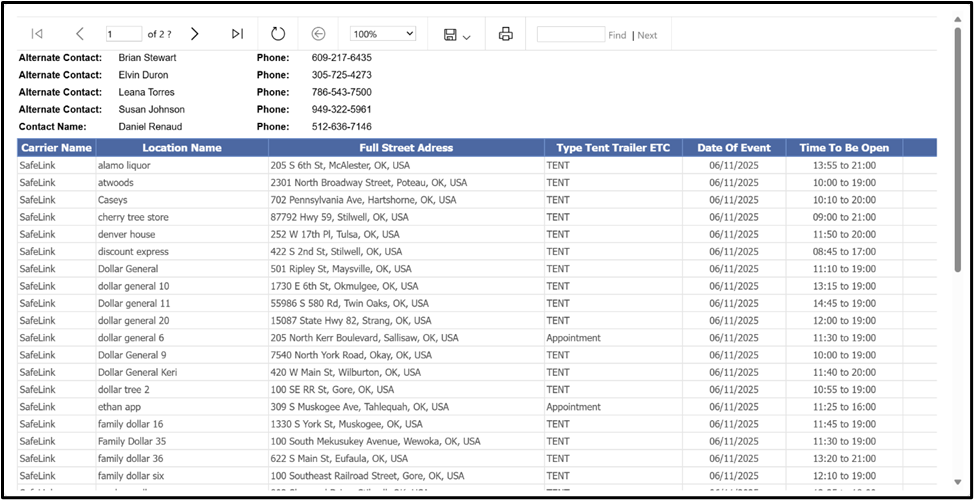The width and height of the screenshot is (974, 500).
Task: Refresh the report
Action: [278, 34]
